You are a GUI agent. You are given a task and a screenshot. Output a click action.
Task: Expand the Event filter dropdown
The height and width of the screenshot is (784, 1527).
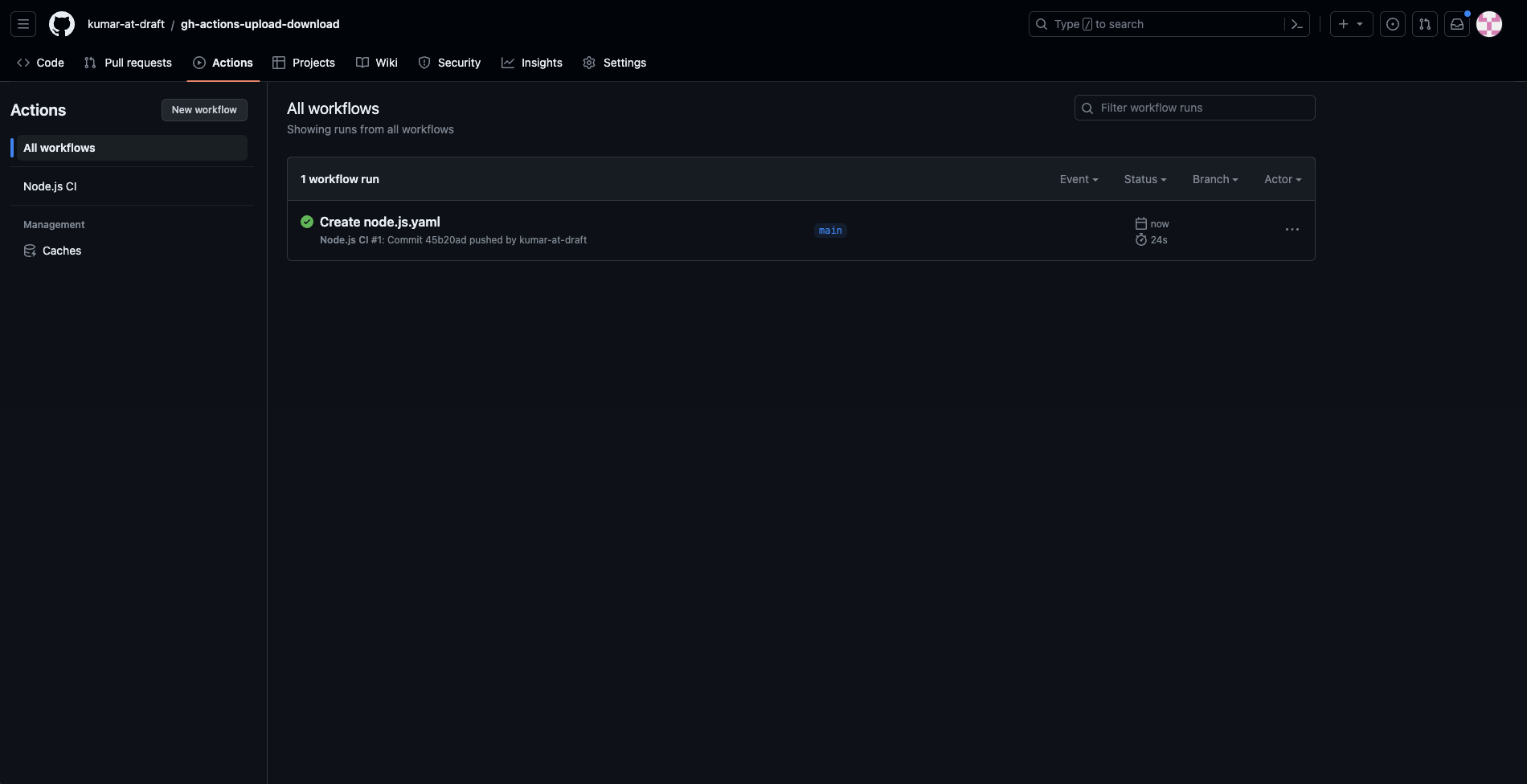pos(1079,179)
